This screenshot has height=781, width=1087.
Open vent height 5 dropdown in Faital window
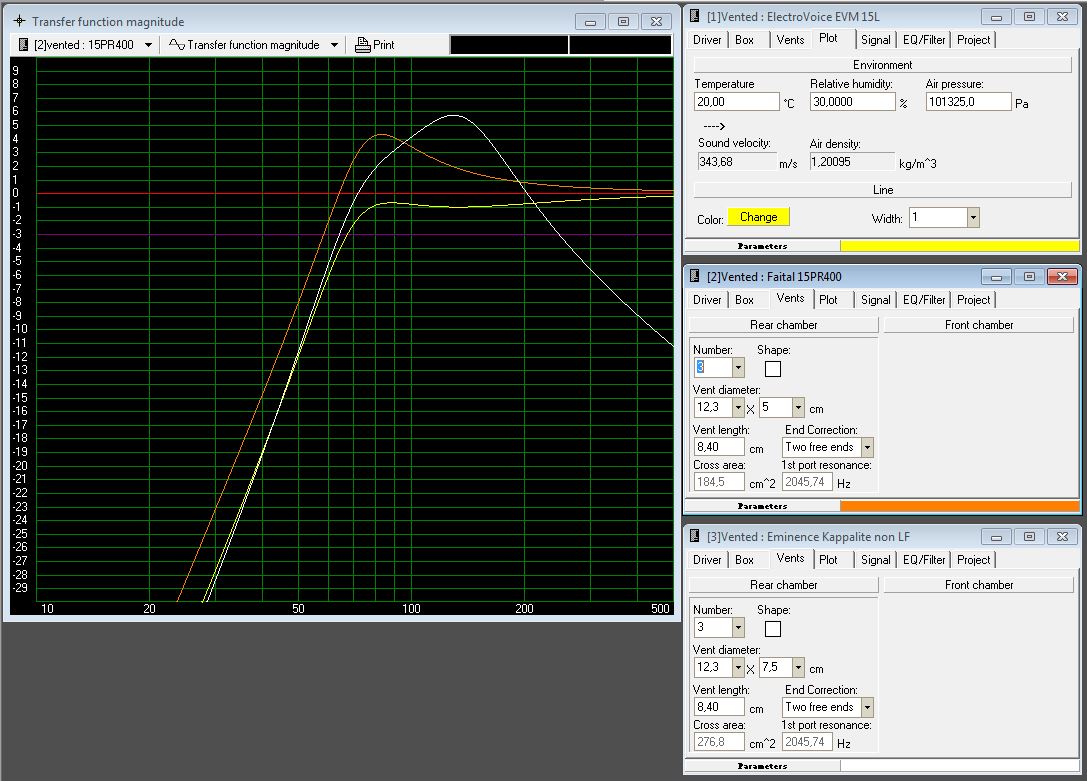(x=799, y=407)
